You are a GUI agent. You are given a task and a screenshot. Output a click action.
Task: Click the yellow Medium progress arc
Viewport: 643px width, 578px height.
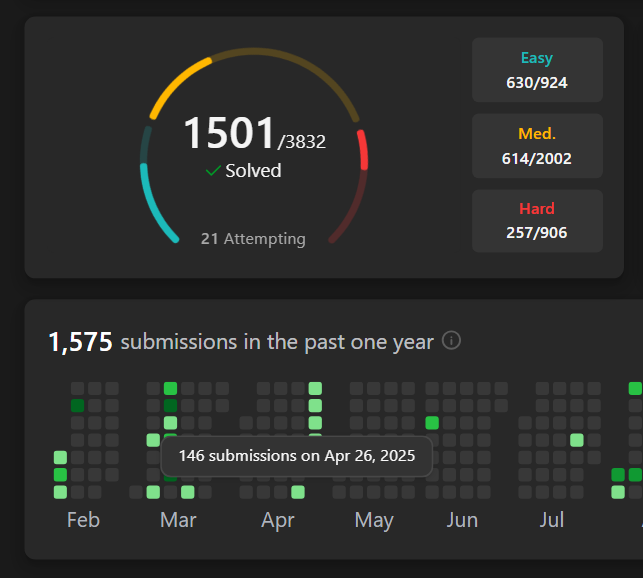(176, 84)
